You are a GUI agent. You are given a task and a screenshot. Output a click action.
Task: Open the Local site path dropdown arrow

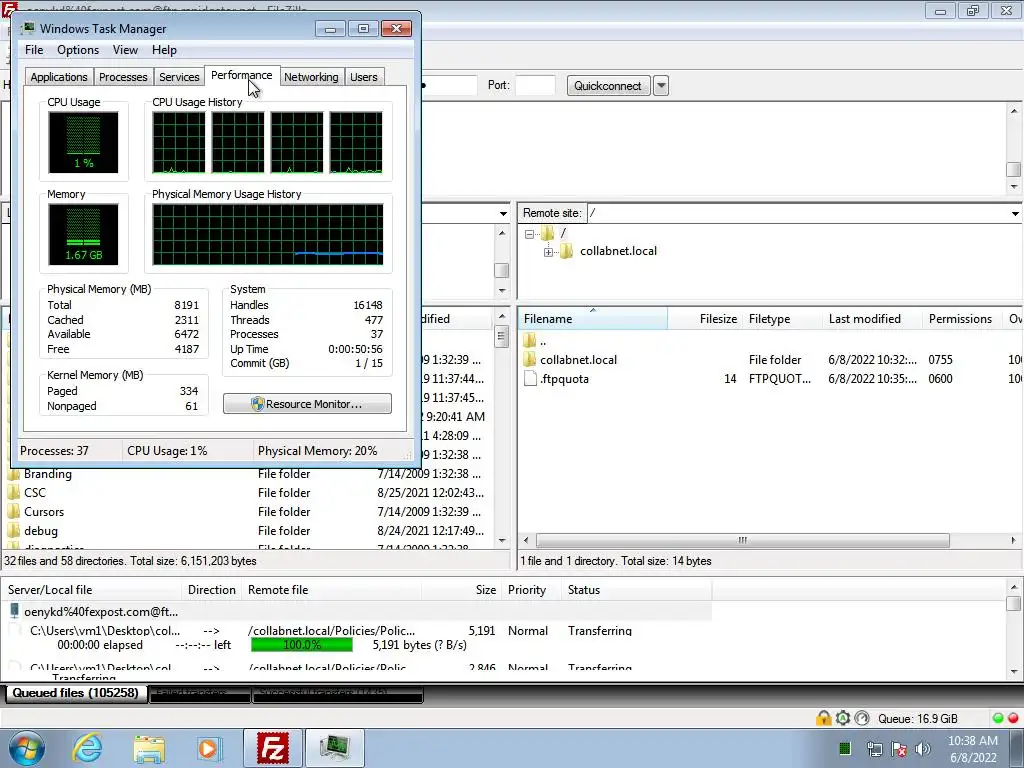pyautogui.click(x=503, y=214)
